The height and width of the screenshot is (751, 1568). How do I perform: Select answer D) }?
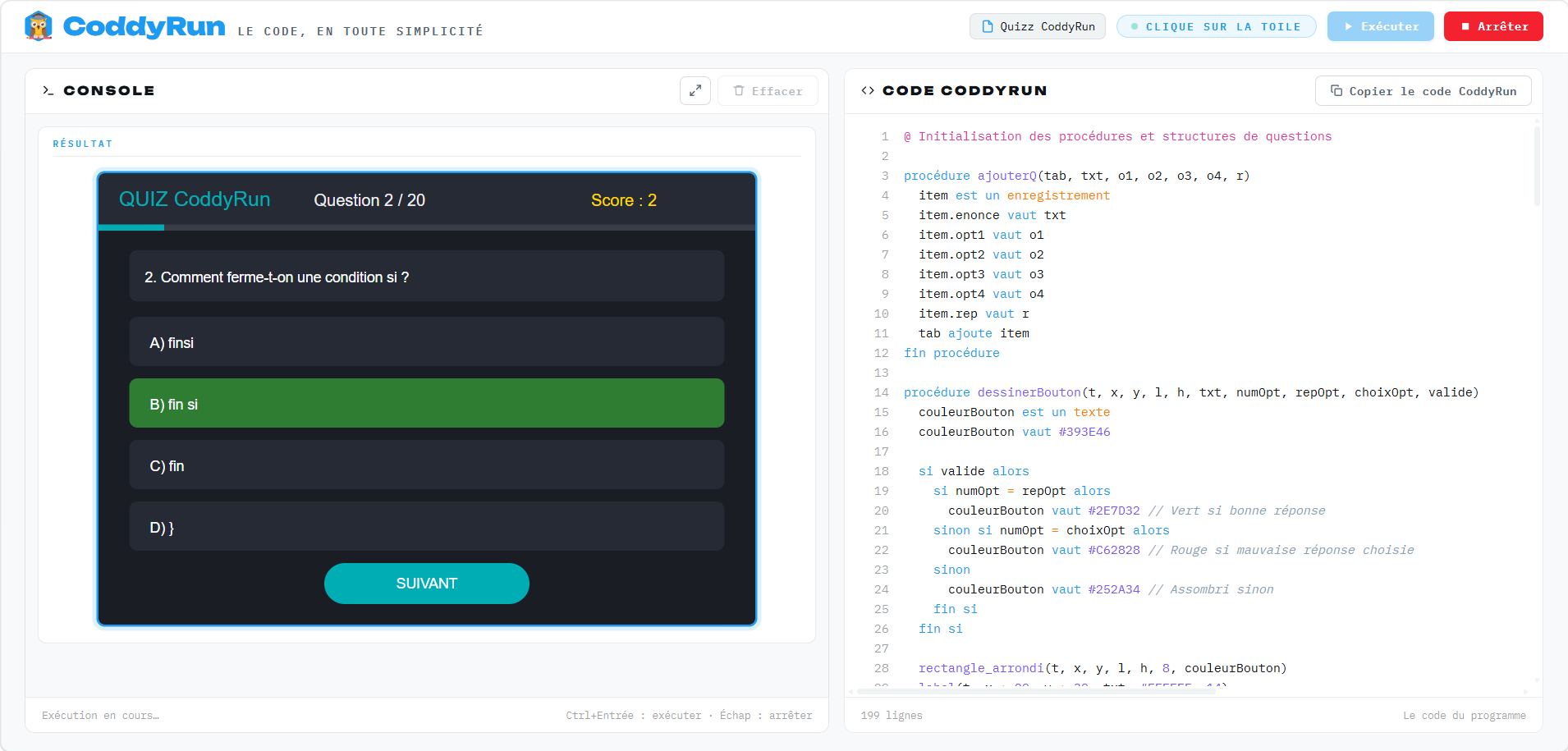(427, 526)
